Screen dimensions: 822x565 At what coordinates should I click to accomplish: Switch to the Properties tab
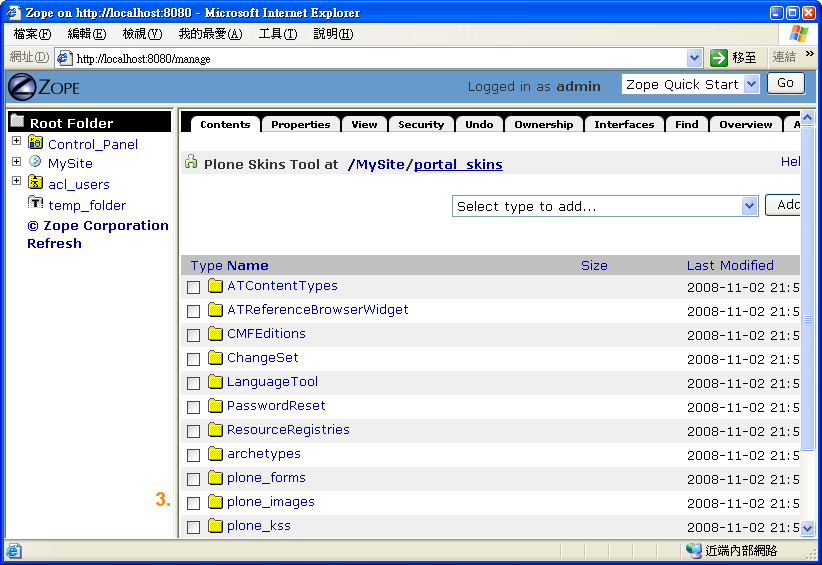300,124
